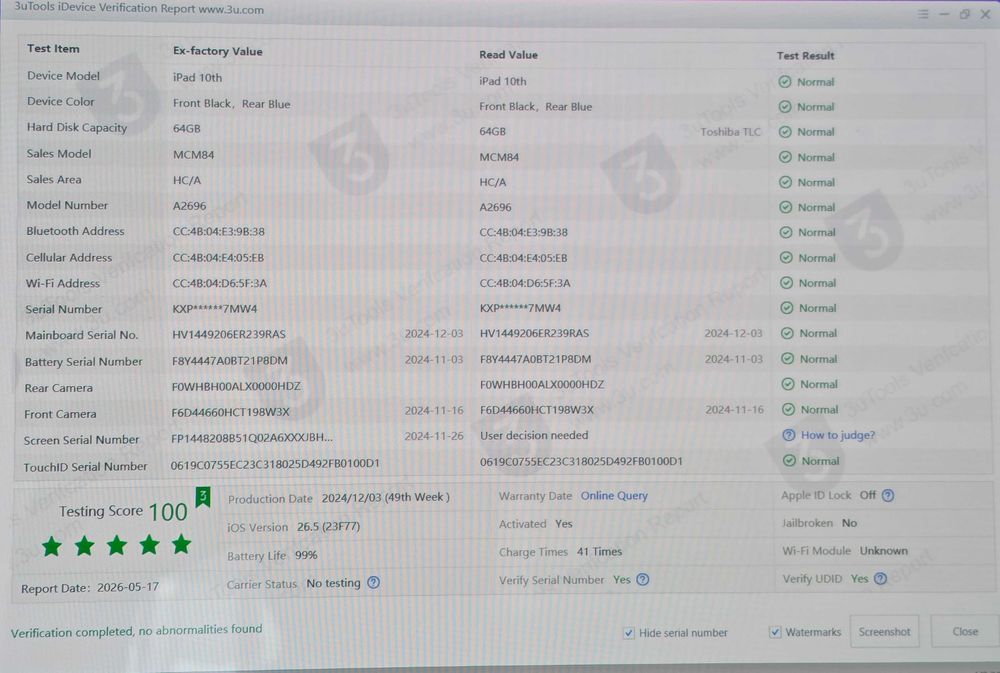This screenshot has height=673, width=1000.
Task: Select read Model Number A2696 value
Action: [x=496, y=207]
